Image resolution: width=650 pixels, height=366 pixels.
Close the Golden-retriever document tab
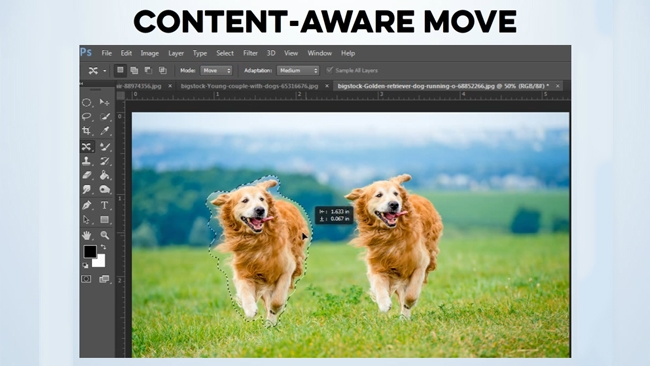coord(558,86)
